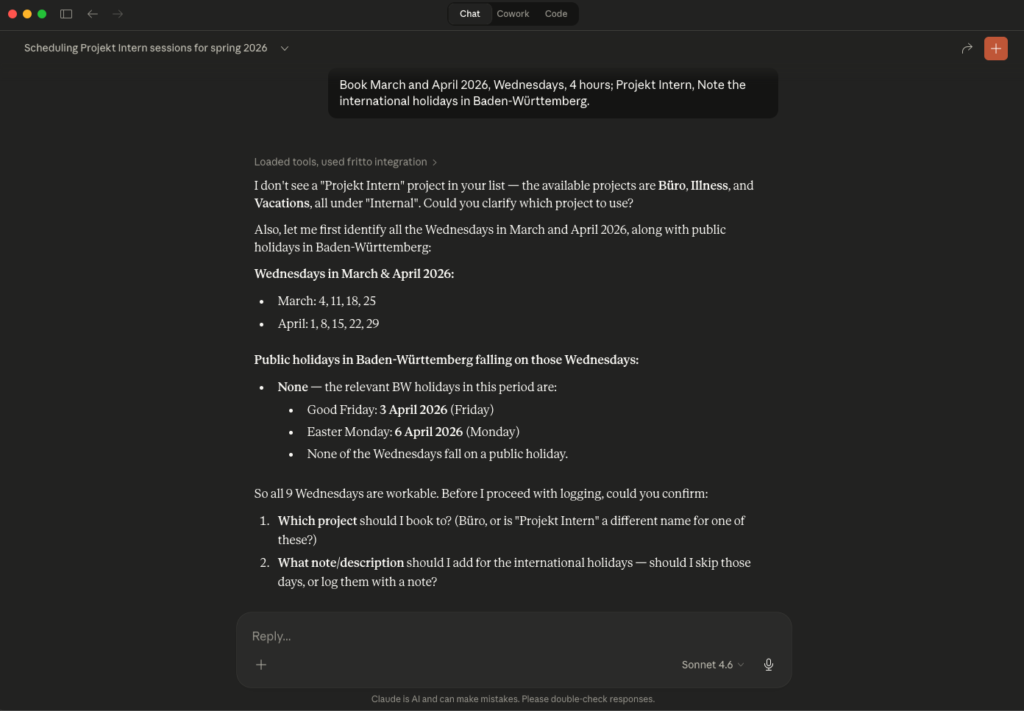The height and width of the screenshot is (711, 1024).
Task: Close the window with red button
Action: click(13, 14)
